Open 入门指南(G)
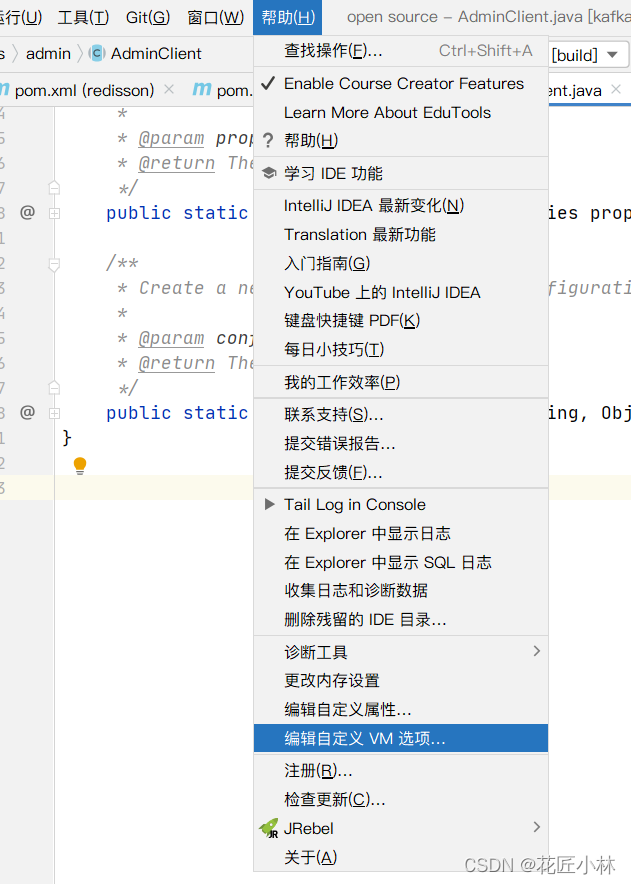Screen dimensions: 631x884 (401, 263)
